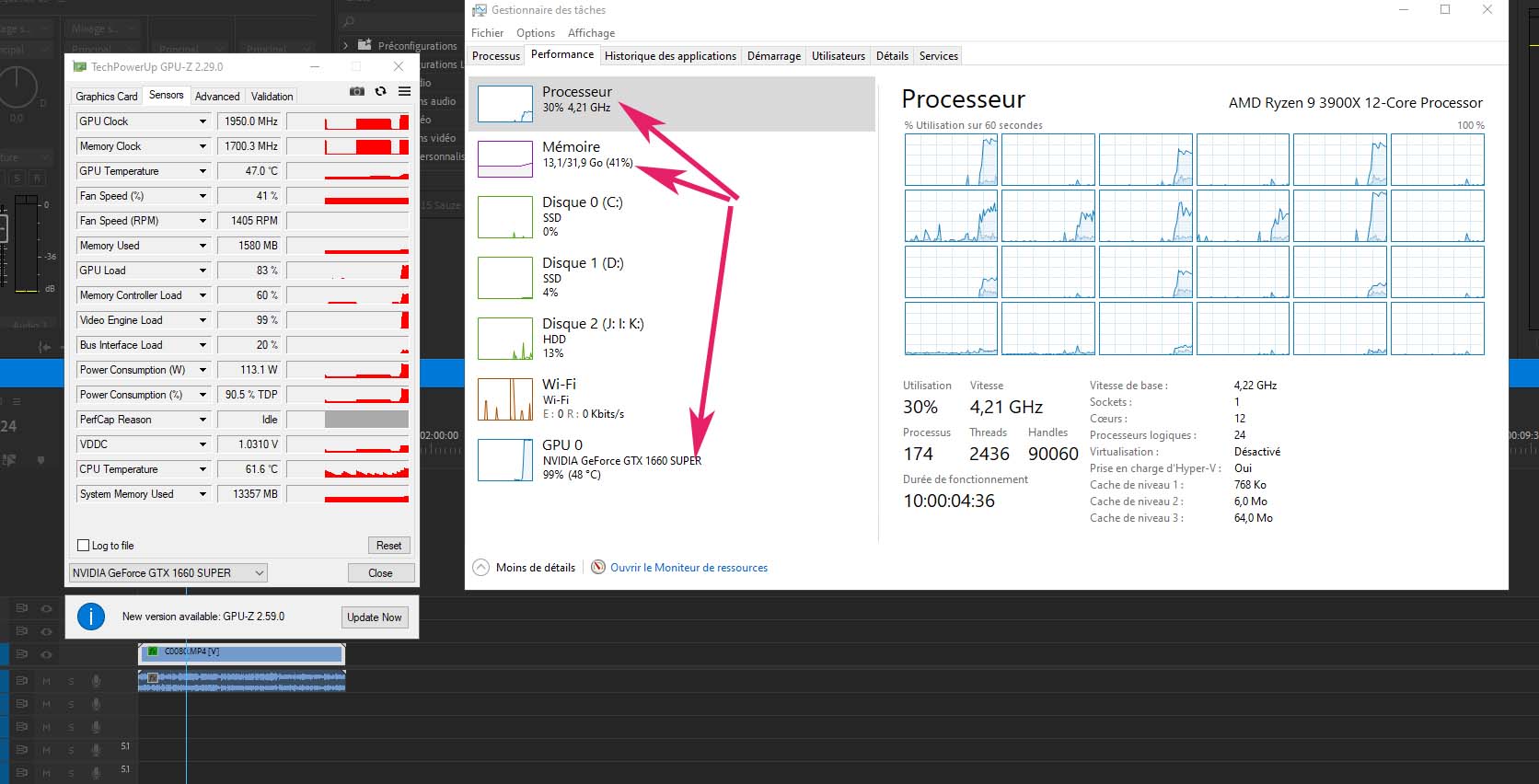Viewport: 1539px width, 784px height.
Task: Solo the bottom audio track in the timeline
Action: 71,773
